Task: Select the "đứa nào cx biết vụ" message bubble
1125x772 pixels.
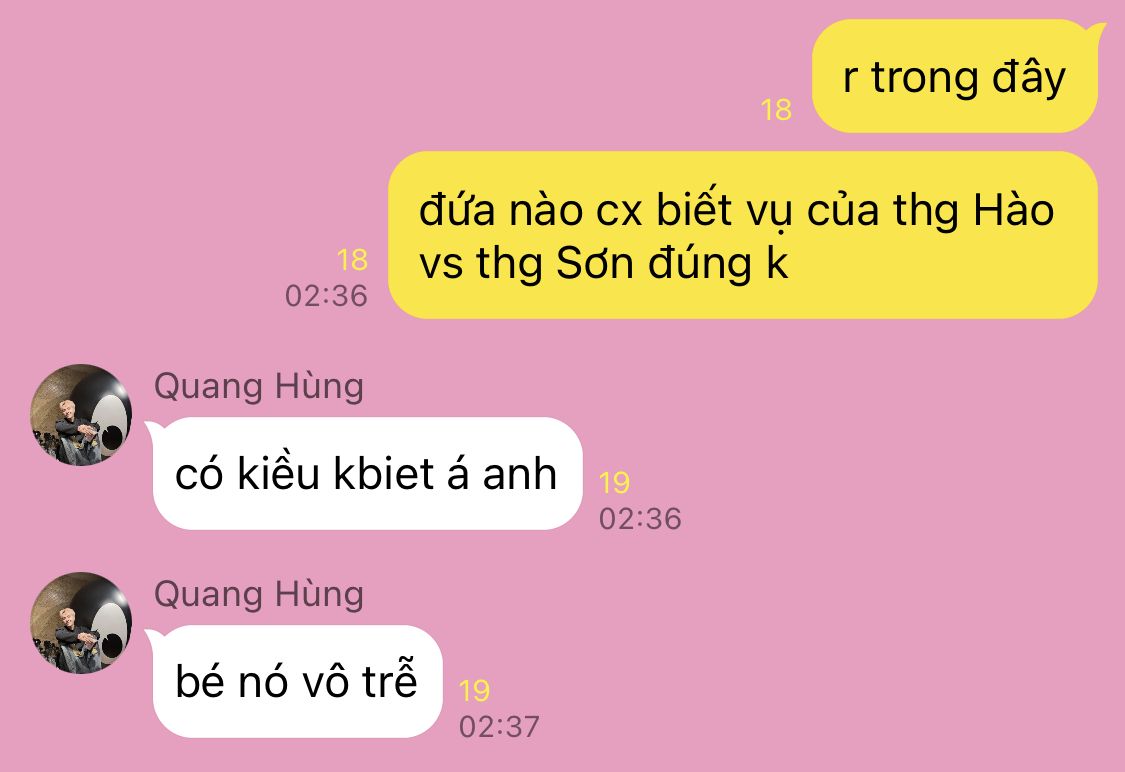Action: 743,235
